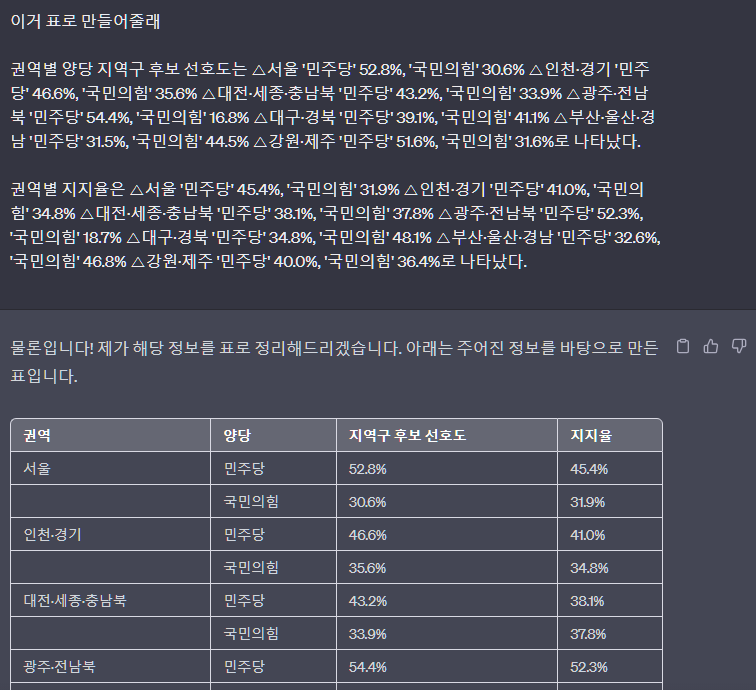Click the 지지율 column header
The width and height of the screenshot is (756, 690).
(591, 435)
